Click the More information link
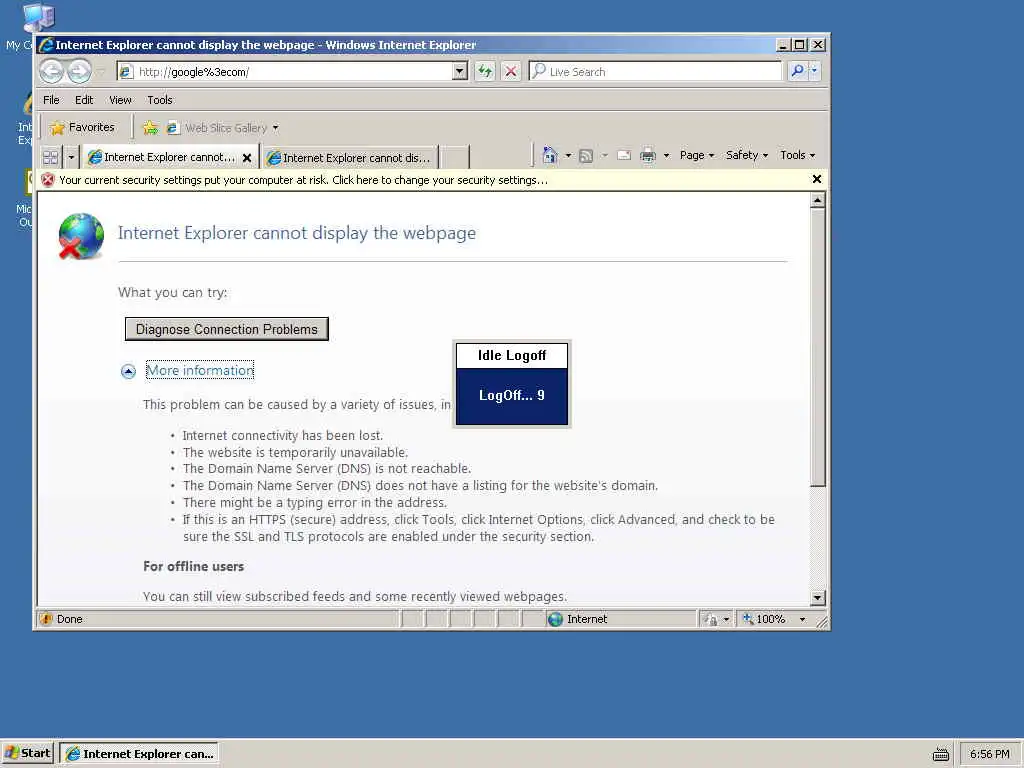This screenshot has height=768, width=1024. [x=200, y=370]
